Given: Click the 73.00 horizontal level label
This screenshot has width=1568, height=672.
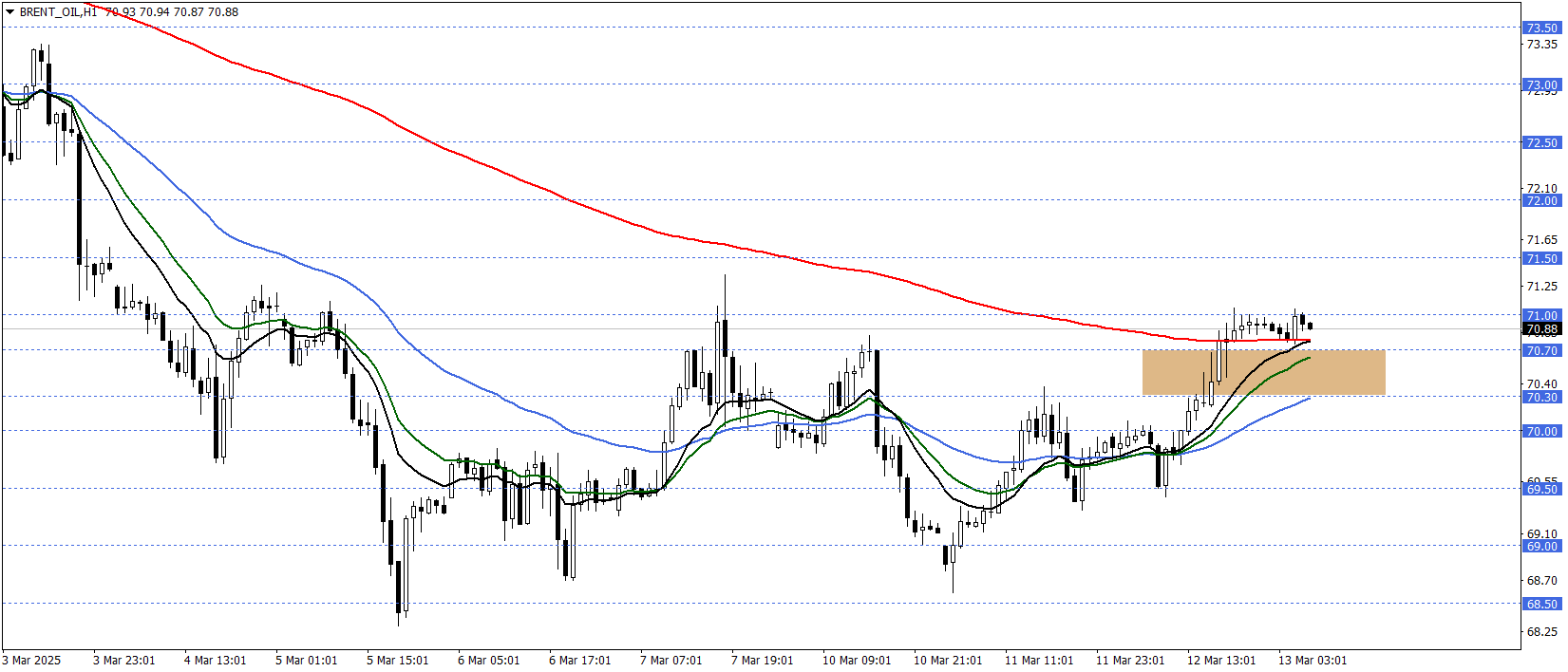Looking at the screenshot, I should click(x=1541, y=84).
